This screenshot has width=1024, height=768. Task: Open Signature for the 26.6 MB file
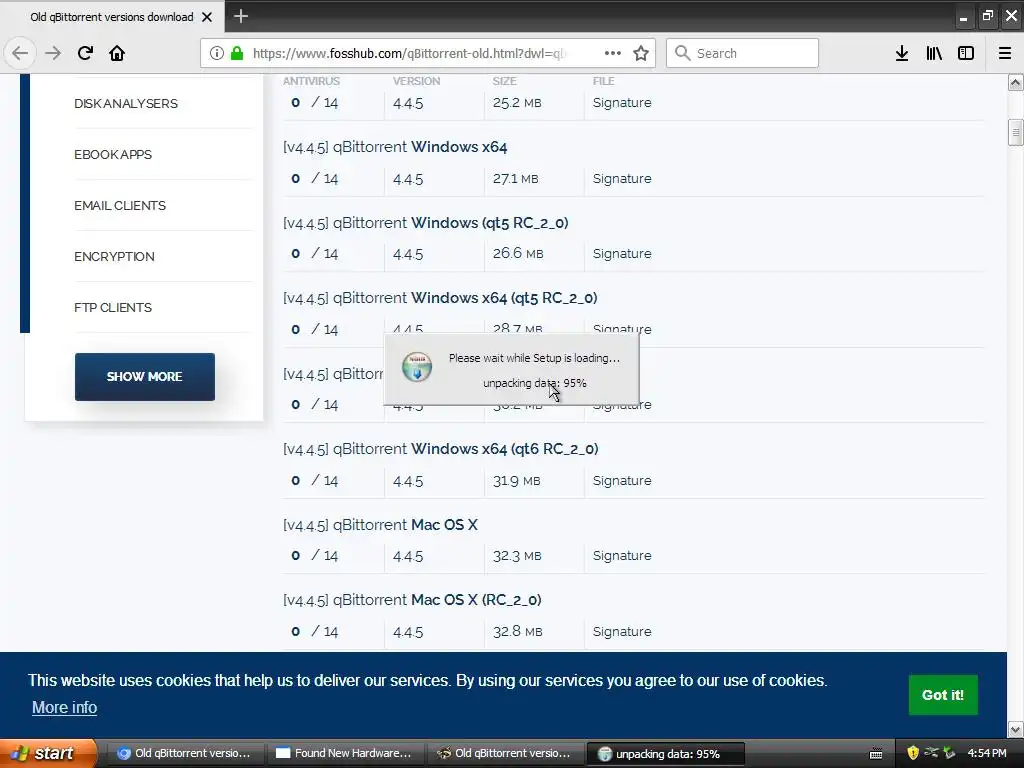coord(622,253)
